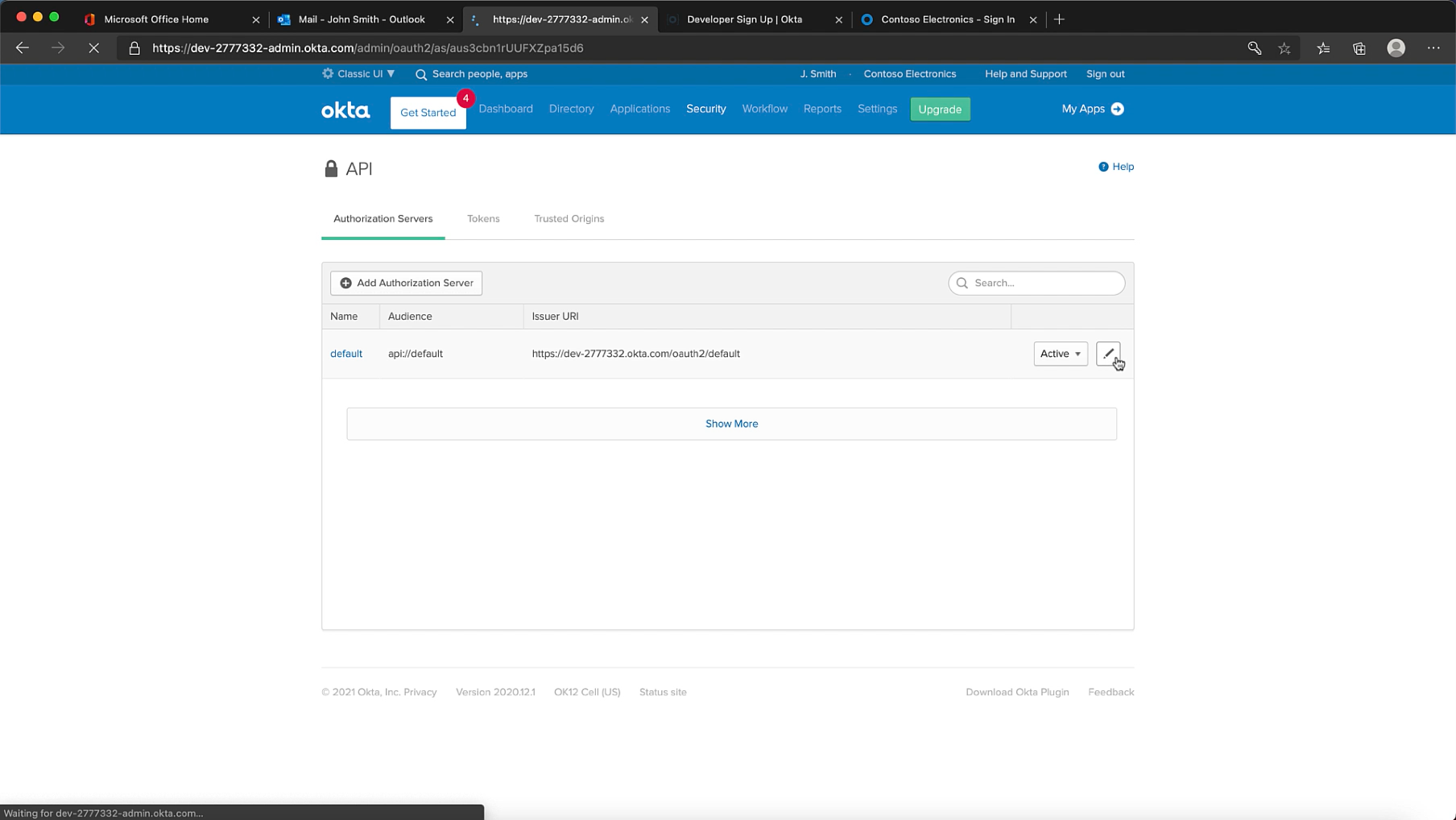Open the Active status dropdown for default
The height and width of the screenshot is (820, 1456).
(1061, 354)
